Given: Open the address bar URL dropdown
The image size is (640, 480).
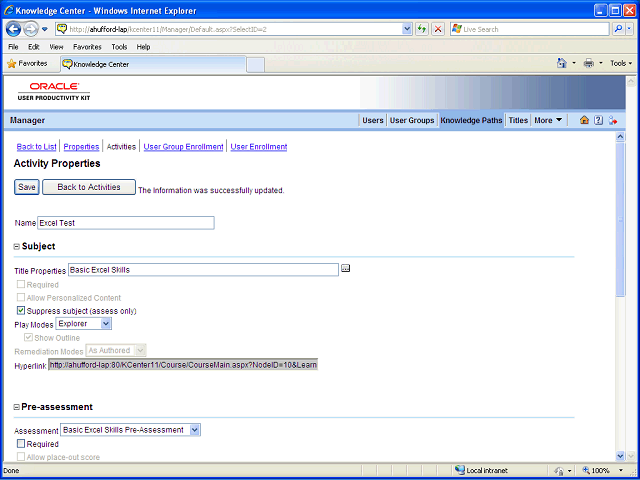Looking at the screenshot, I should coord(407,29).
